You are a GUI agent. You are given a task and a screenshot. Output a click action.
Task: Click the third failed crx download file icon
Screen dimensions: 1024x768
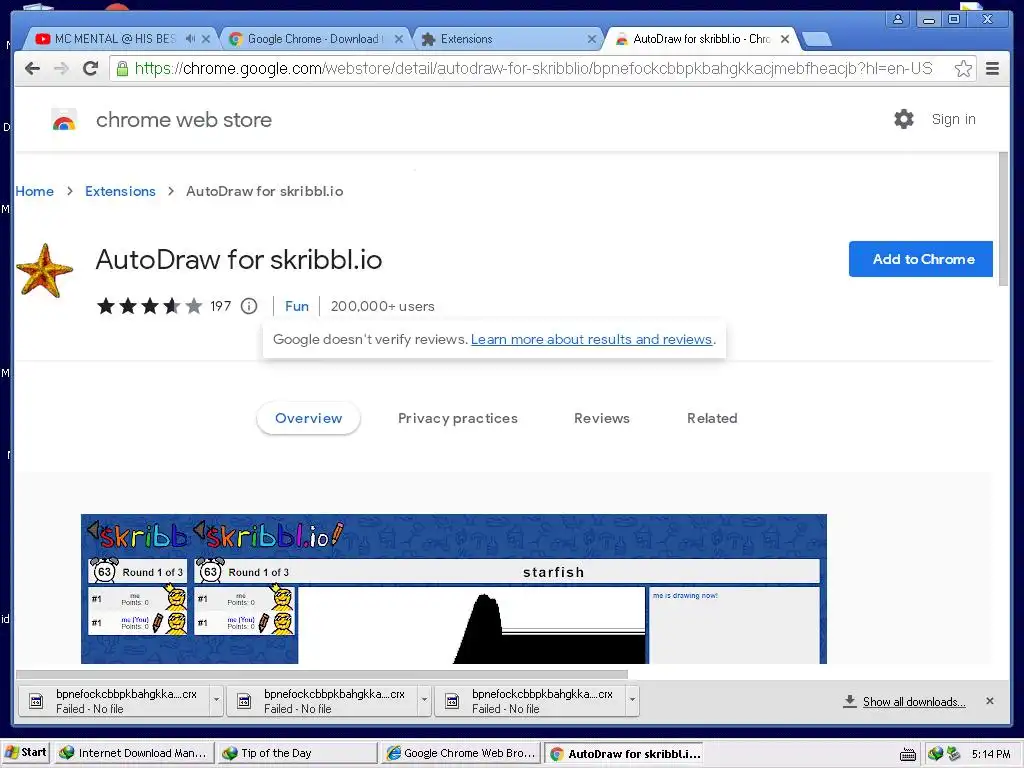click(x=452, y=701)
